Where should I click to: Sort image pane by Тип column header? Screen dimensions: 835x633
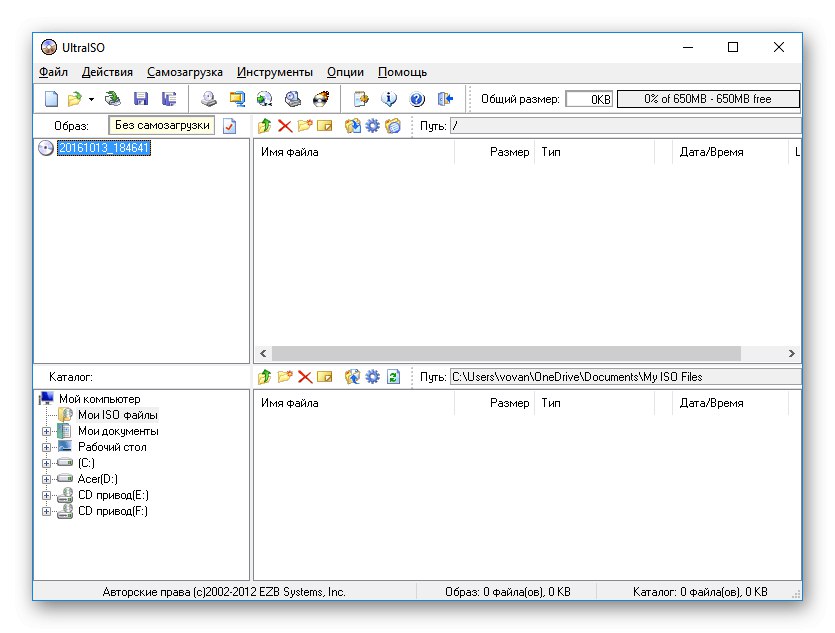595,152
